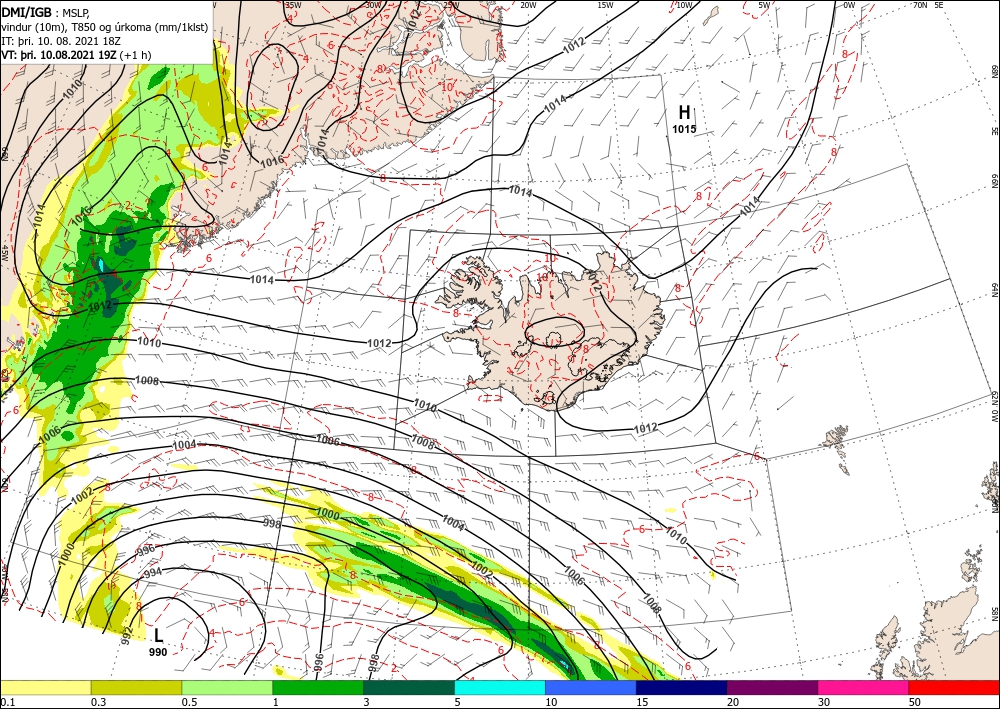Click the olive 0.3–0.5 legend swatch
Viewport: 1000px width, 709px height.
coord(136,687)
